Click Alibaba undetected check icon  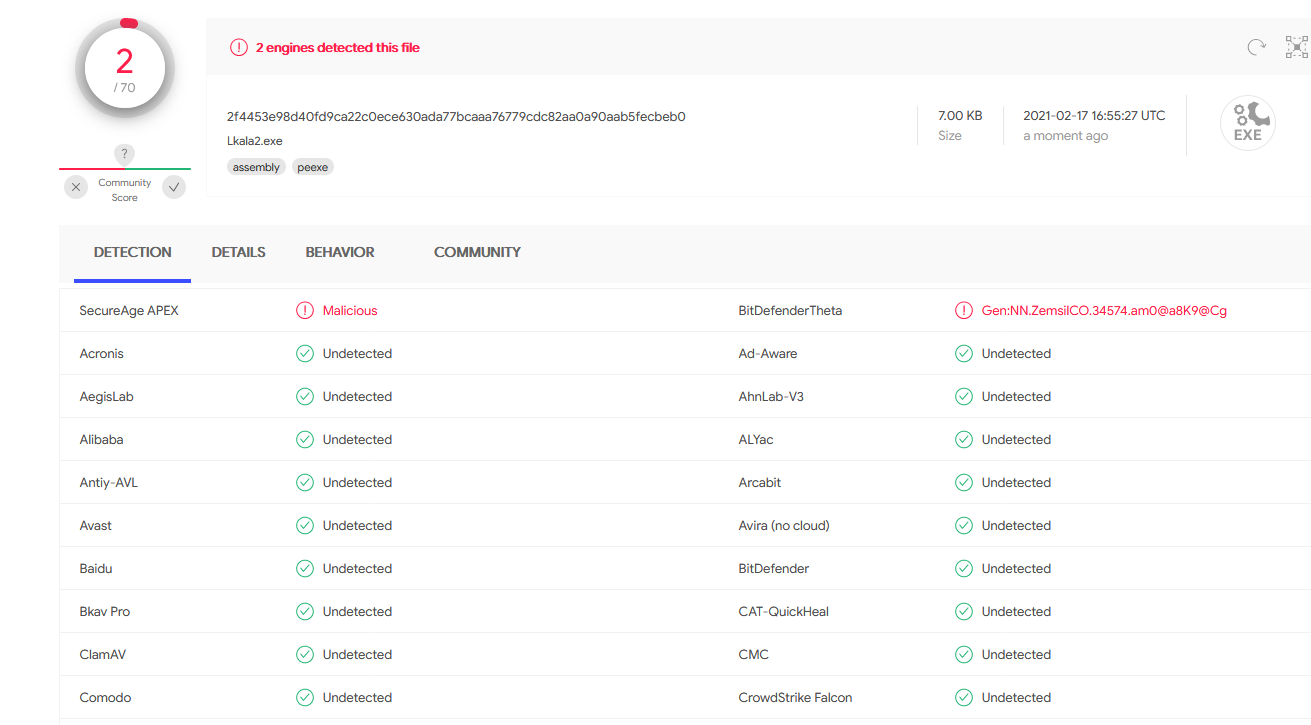click(305, 440)
